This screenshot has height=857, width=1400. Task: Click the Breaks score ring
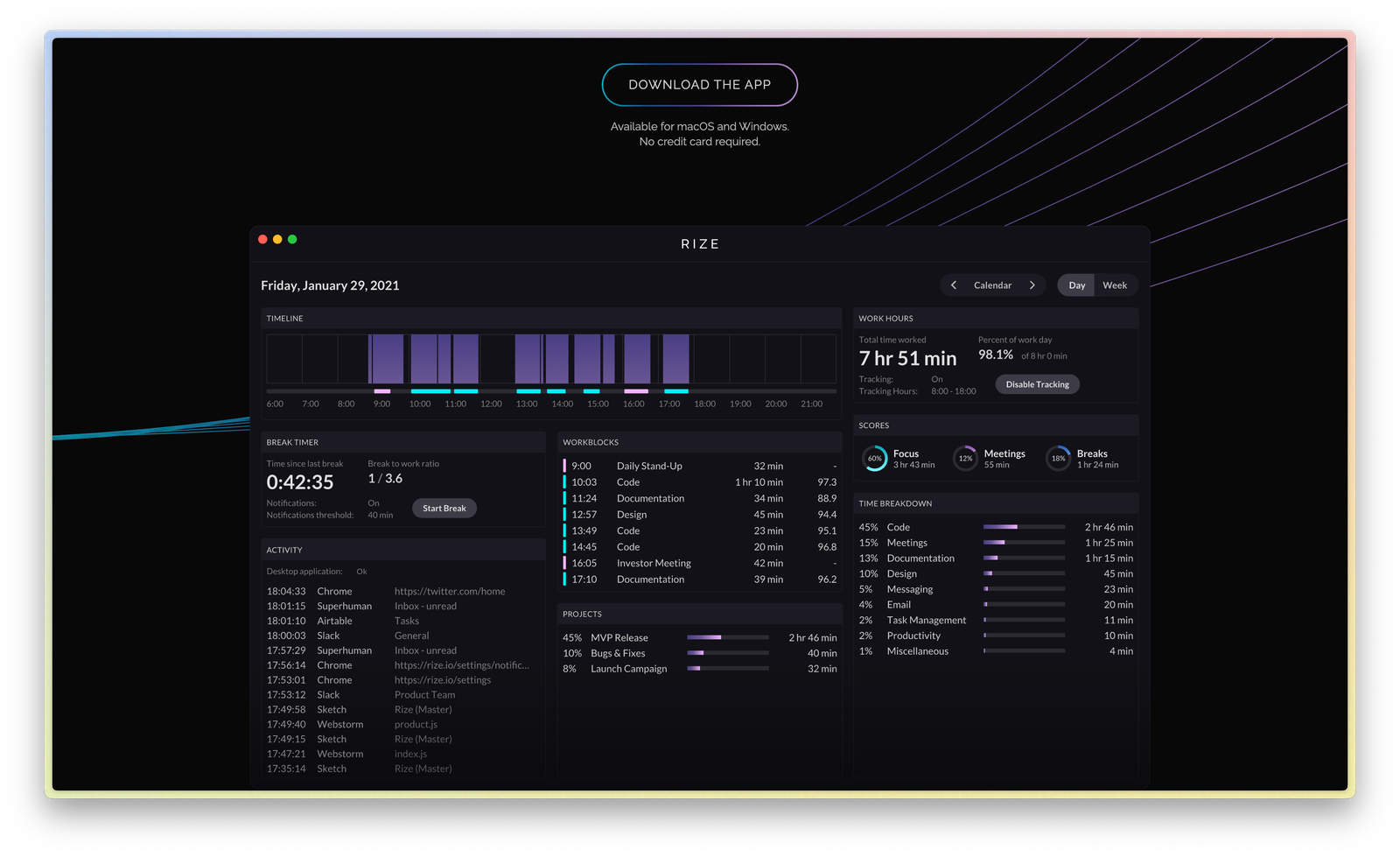1058,458
